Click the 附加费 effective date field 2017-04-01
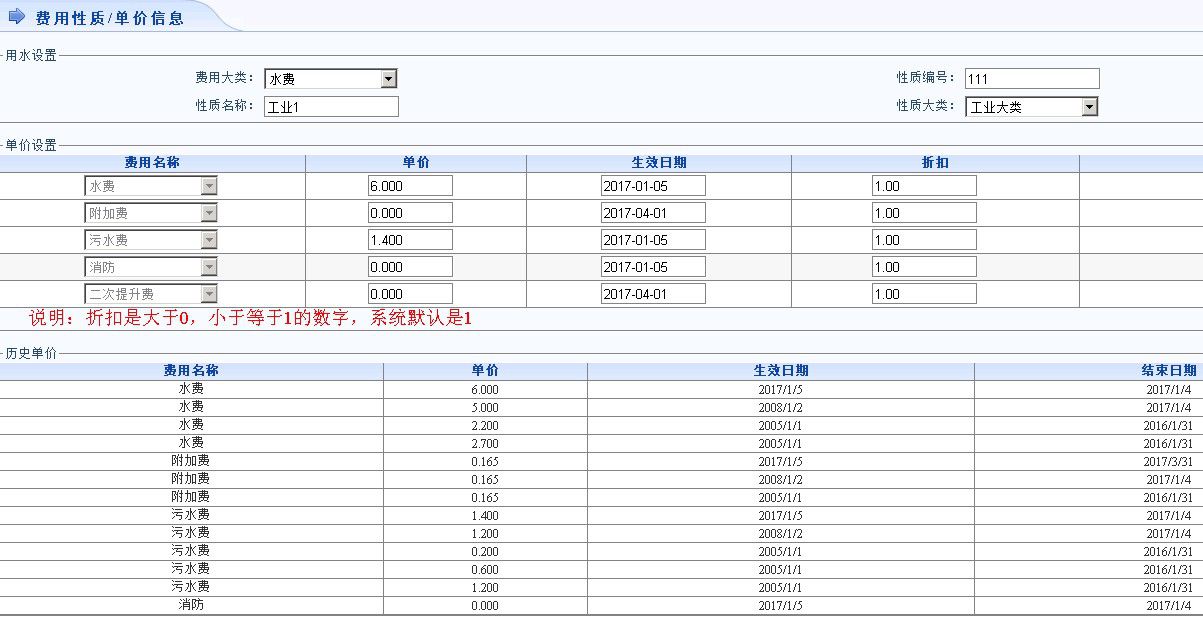This screenshot has height=617, width=1203. (652, 213)
